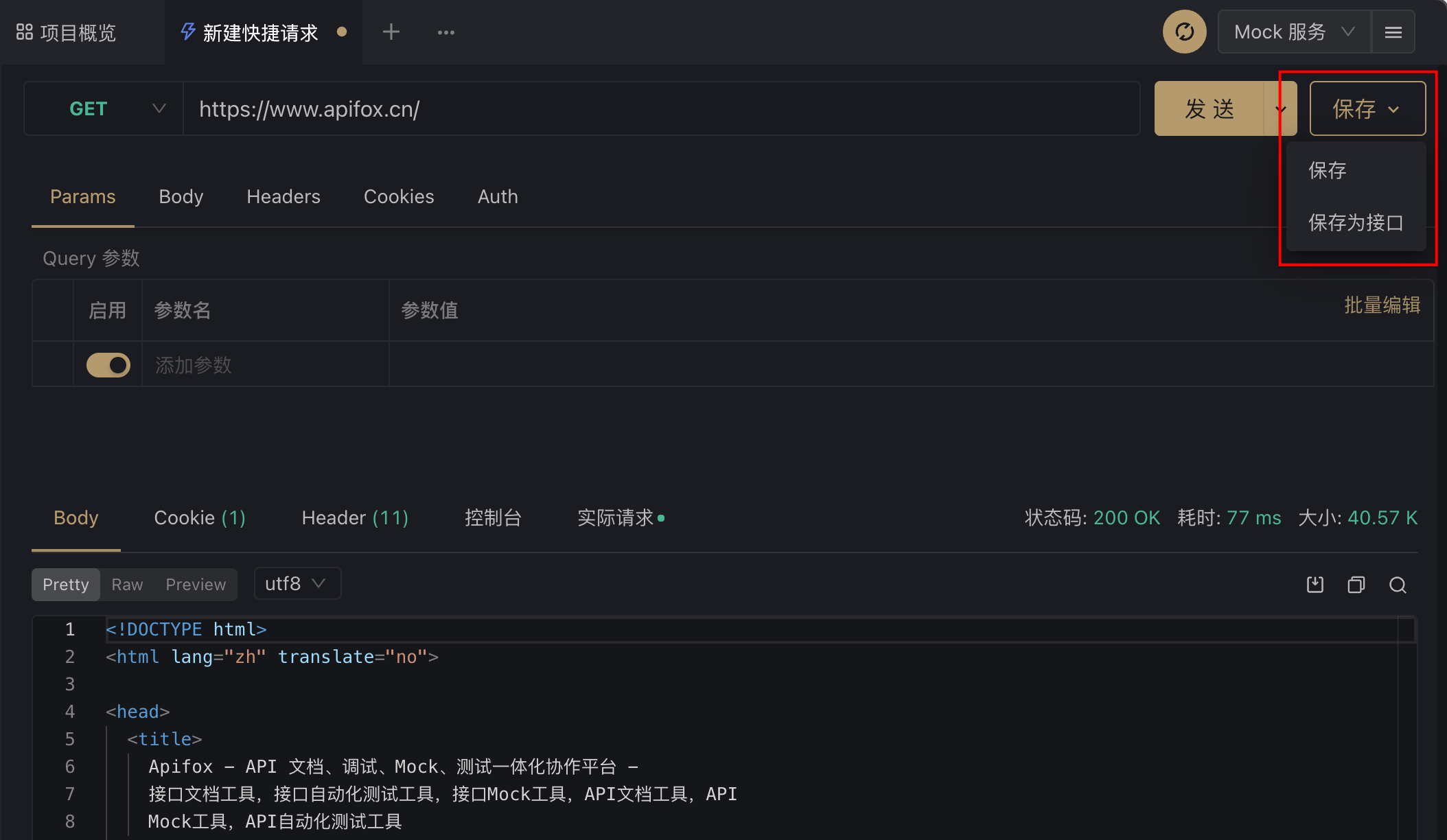Click the 批量编辑 link
Image resolution: width=1447 pixels, height=840 pixels.
[1382, 305]
